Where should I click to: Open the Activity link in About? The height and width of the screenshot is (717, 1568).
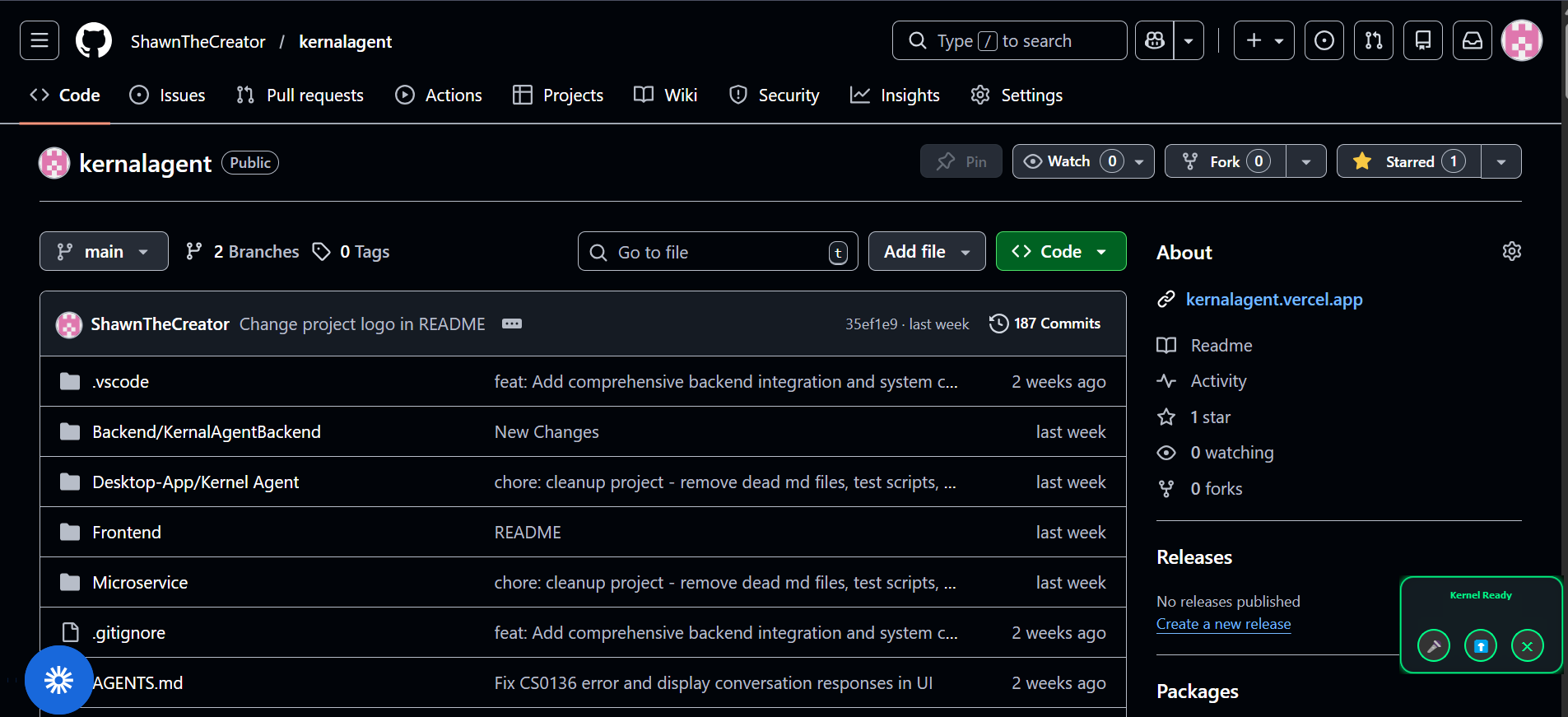[x=1218, y=380]
